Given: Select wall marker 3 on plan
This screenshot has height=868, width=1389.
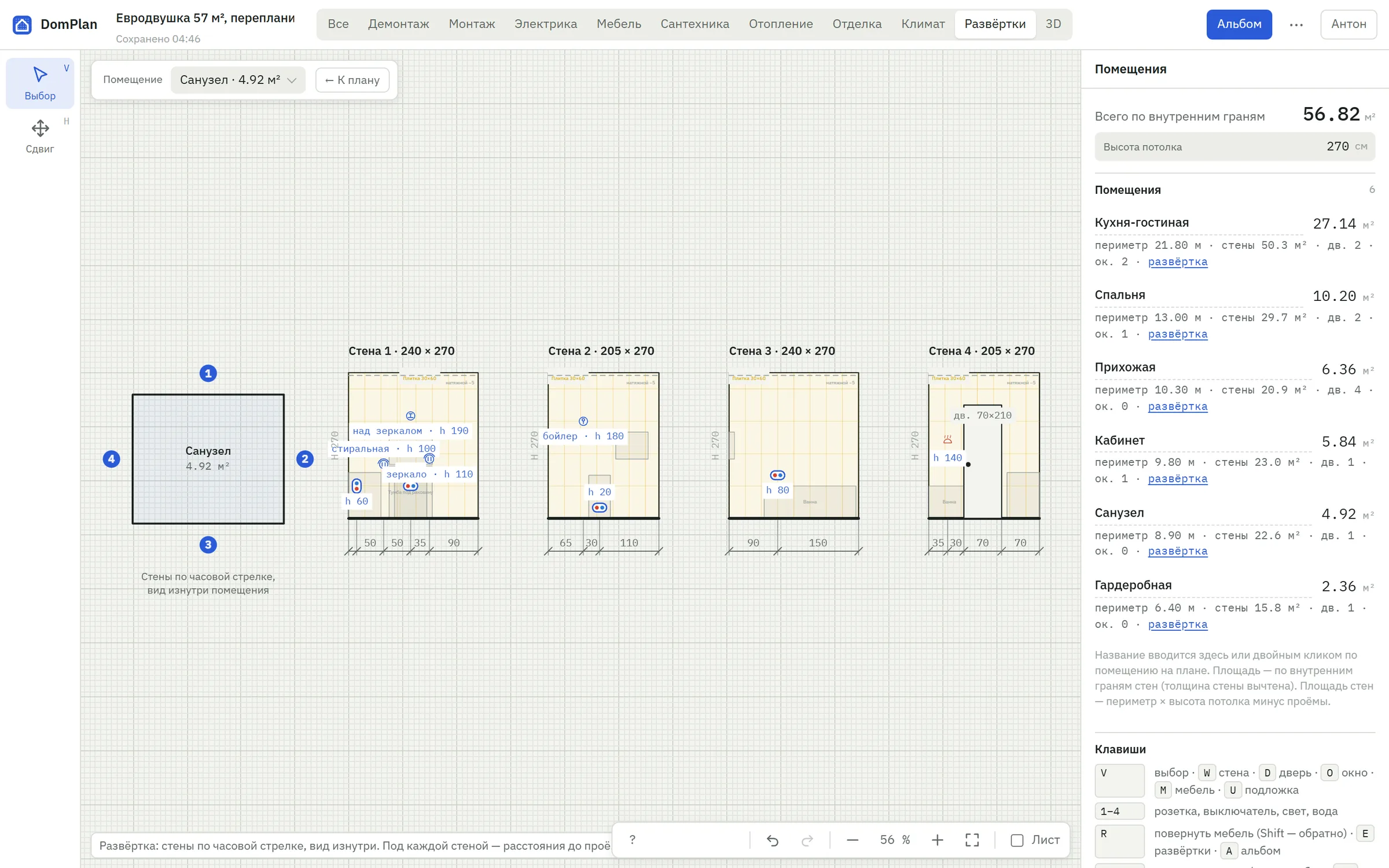Looking at the screenshot, I should (x=208, y=545).
